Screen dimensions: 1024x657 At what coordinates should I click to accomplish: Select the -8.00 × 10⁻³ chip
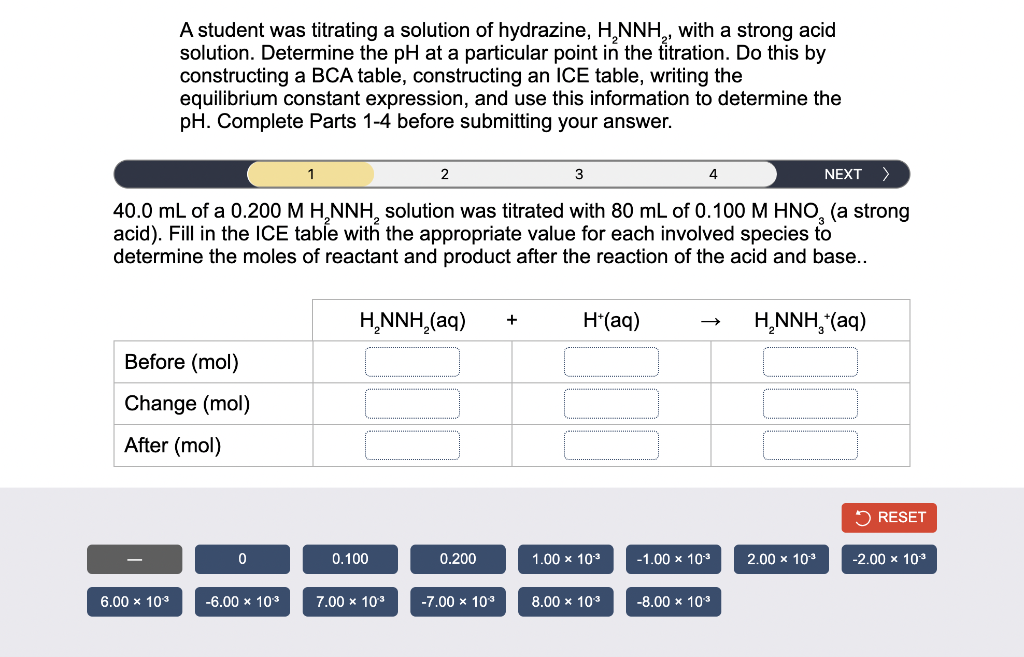tap(673, 601)
